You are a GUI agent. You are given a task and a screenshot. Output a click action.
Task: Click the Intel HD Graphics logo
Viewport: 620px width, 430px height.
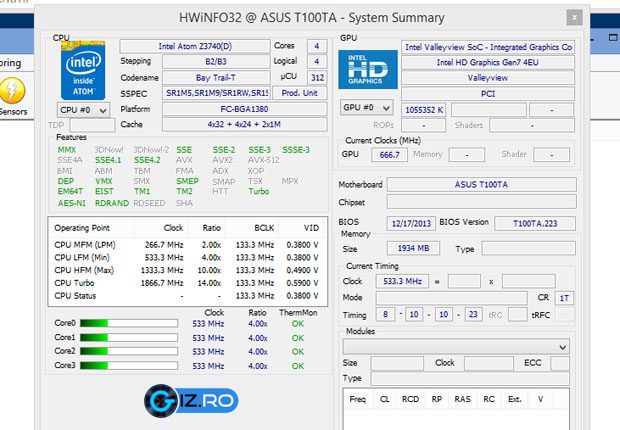[368, 69]
